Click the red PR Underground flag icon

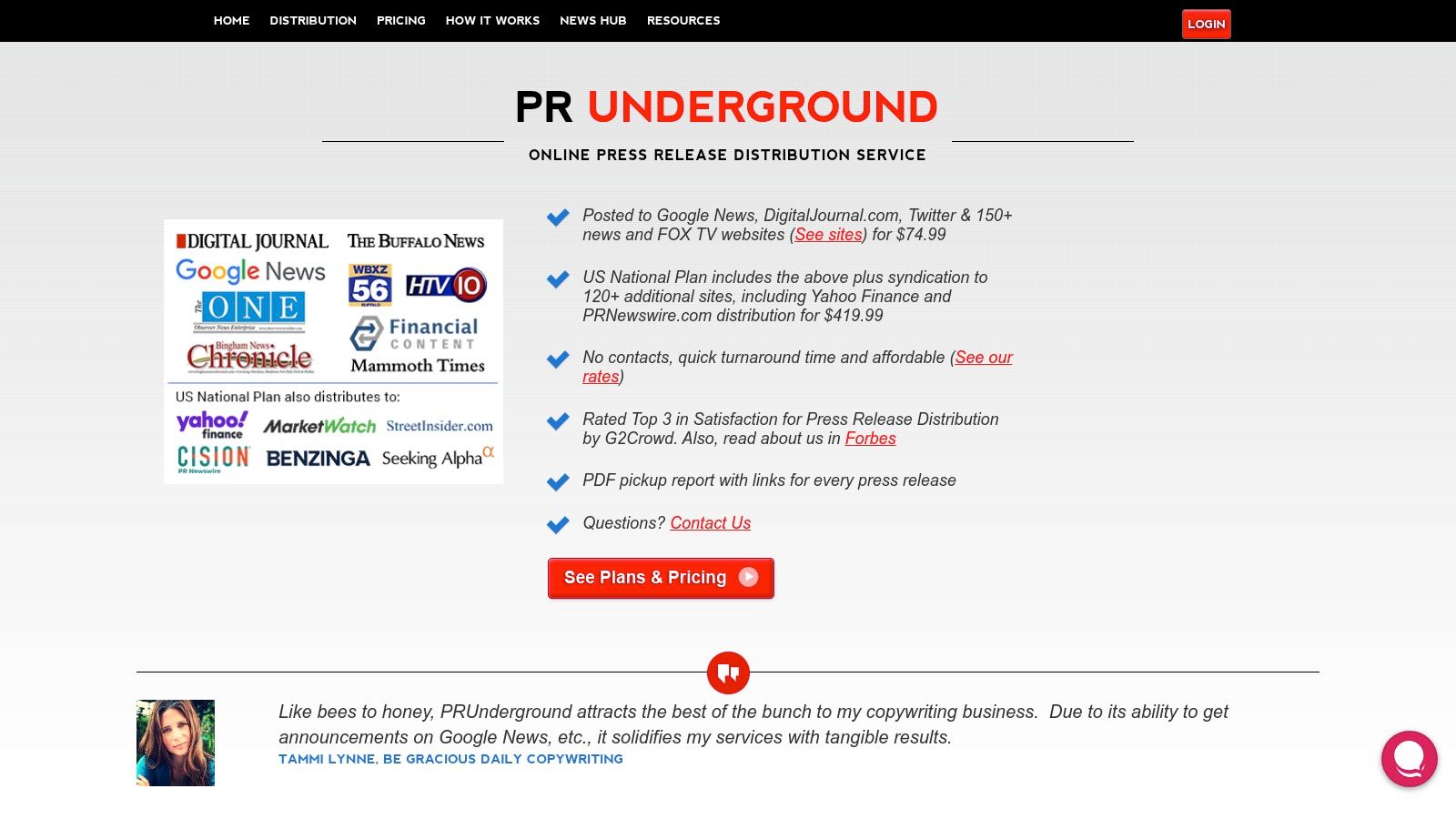(727, 672)
